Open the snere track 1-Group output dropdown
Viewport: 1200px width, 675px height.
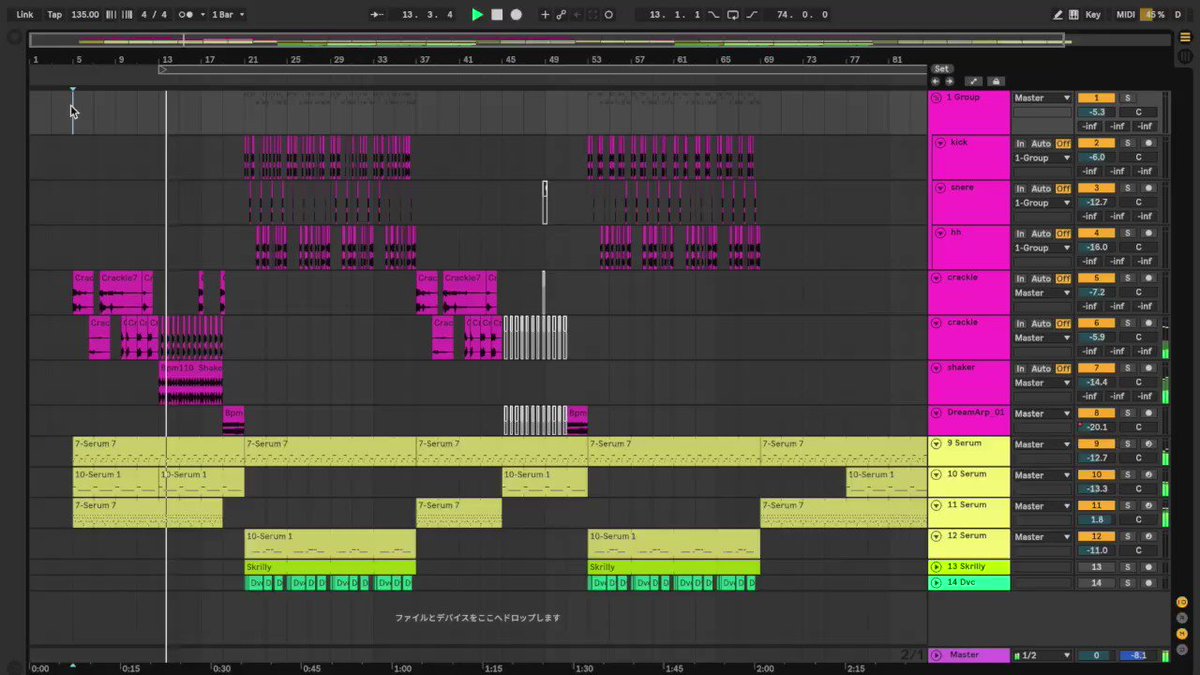1043,203
